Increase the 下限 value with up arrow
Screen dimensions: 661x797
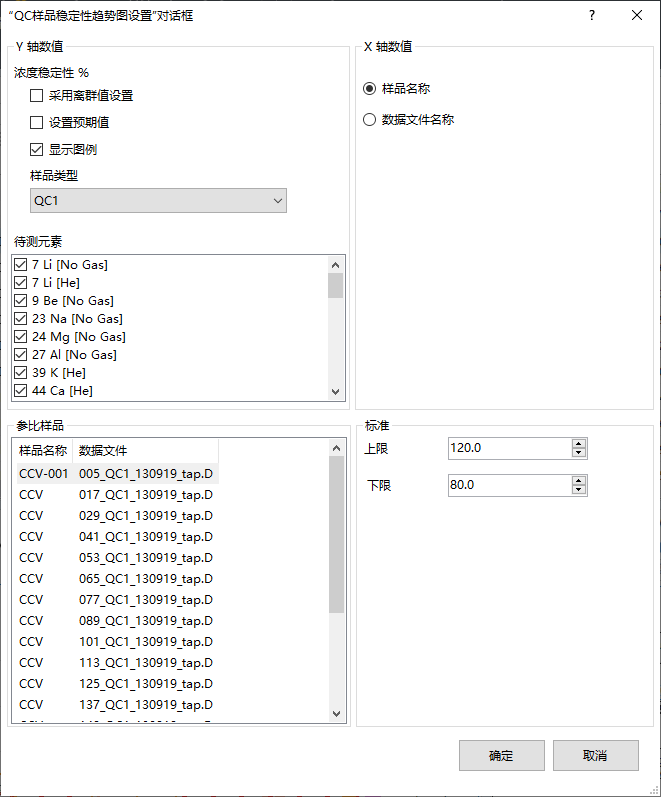pyautogui.click(x=579, y=481)
